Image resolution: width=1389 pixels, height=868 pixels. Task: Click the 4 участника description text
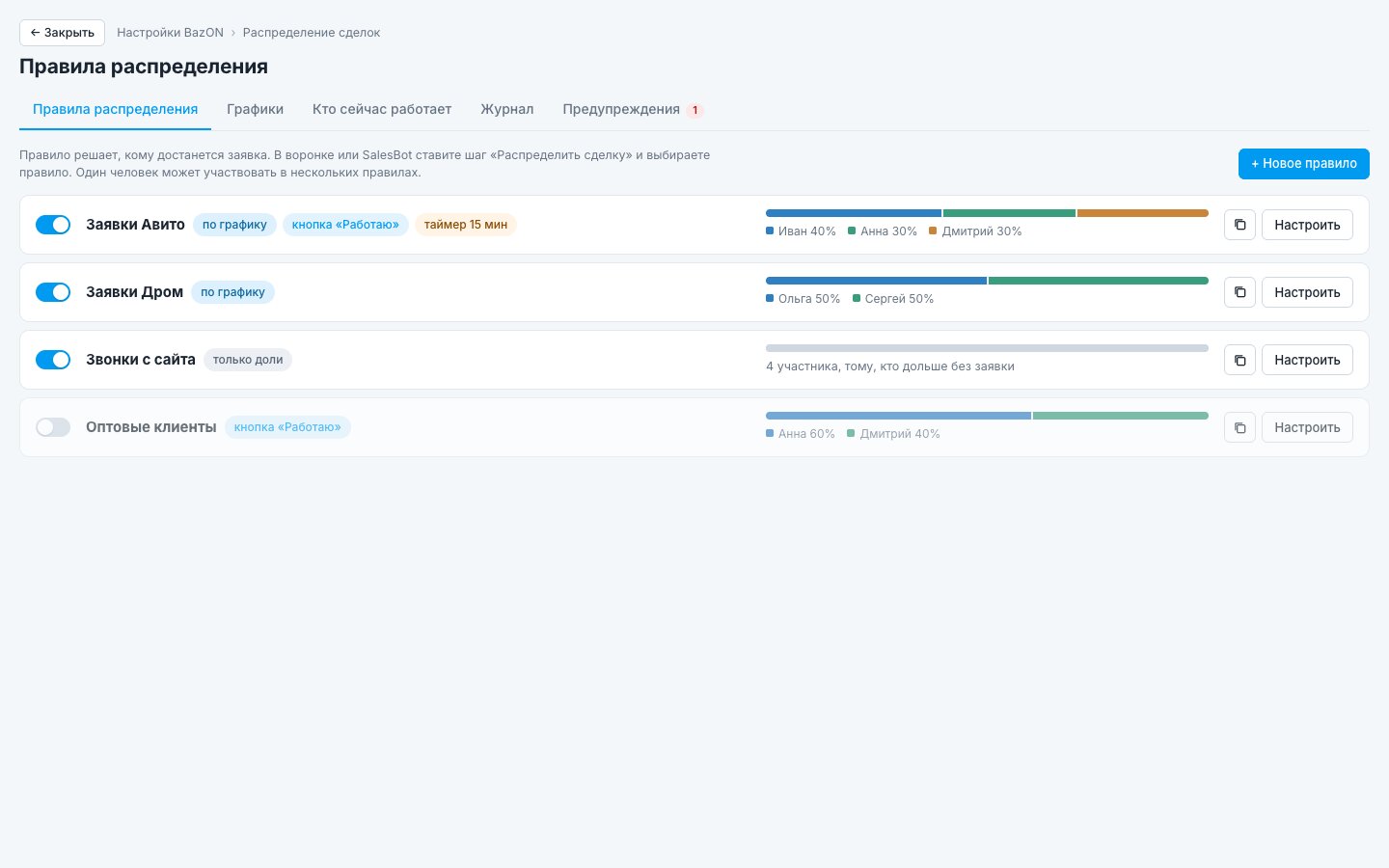(x=890, y=366)
